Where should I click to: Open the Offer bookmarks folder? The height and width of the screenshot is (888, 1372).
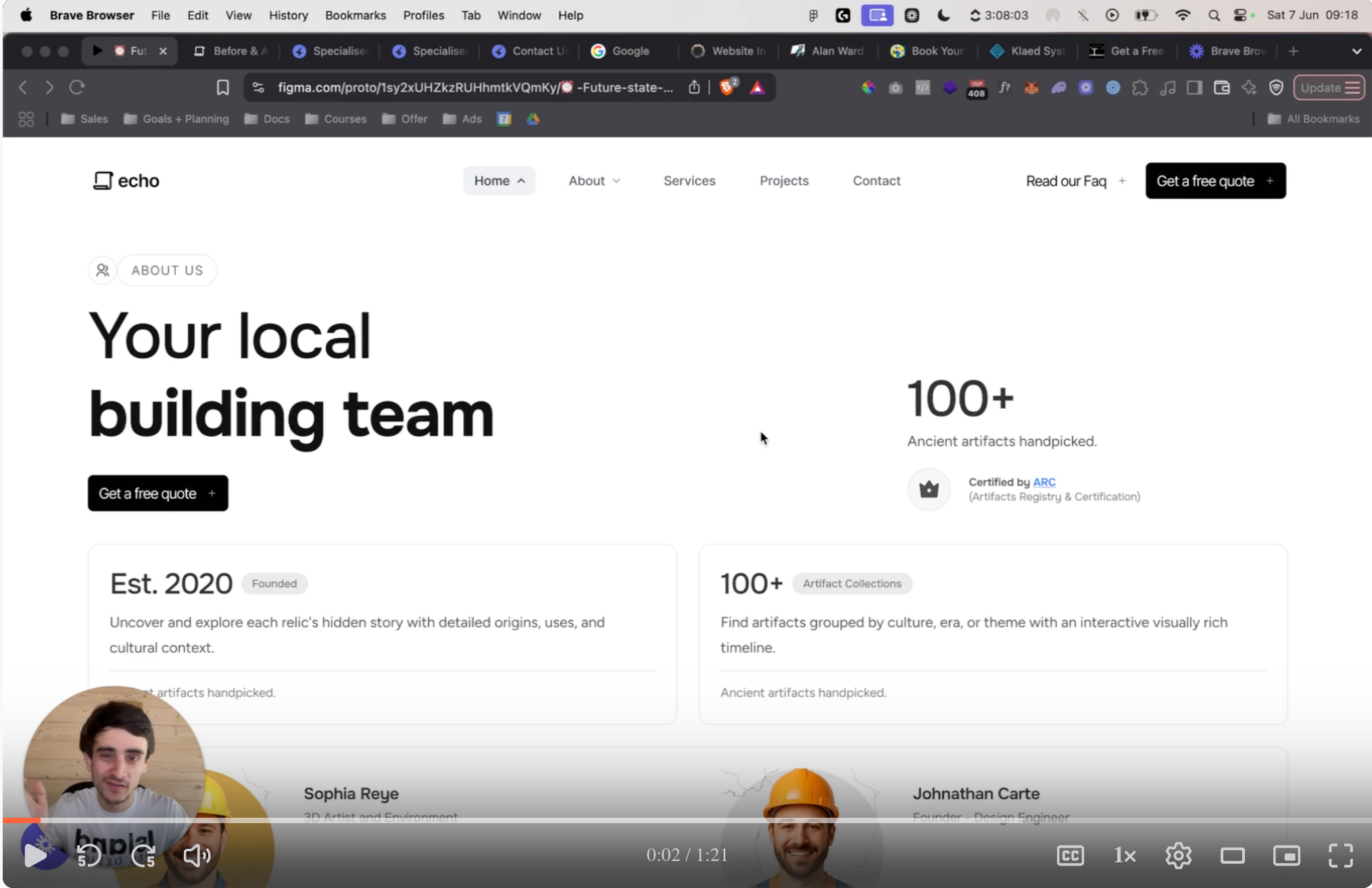(x=405, y=119)
